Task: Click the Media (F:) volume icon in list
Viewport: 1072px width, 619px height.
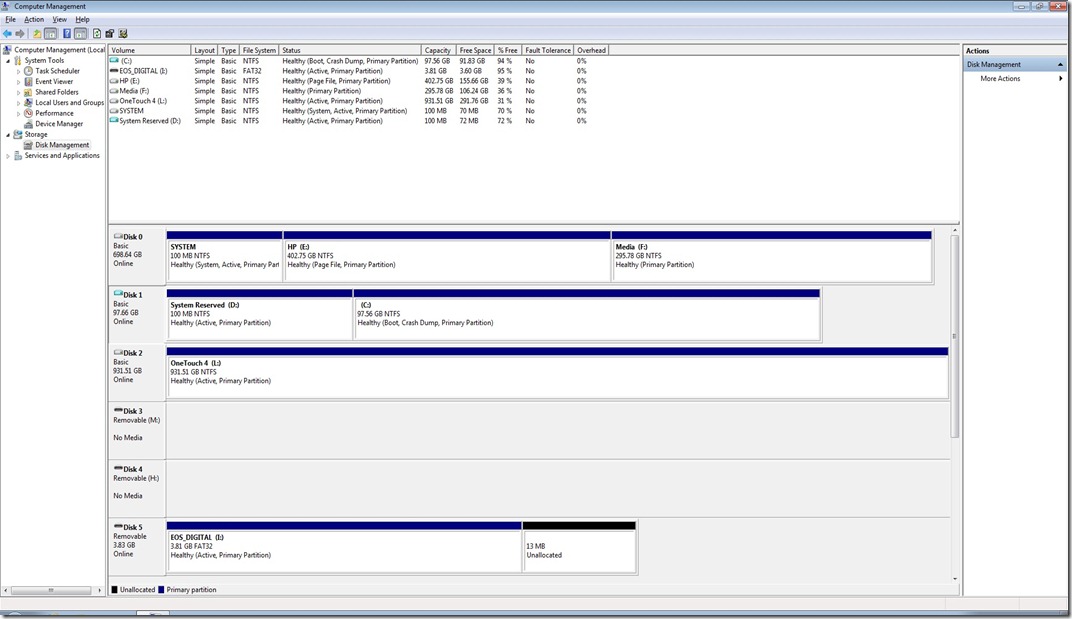Action: (114, 90)
